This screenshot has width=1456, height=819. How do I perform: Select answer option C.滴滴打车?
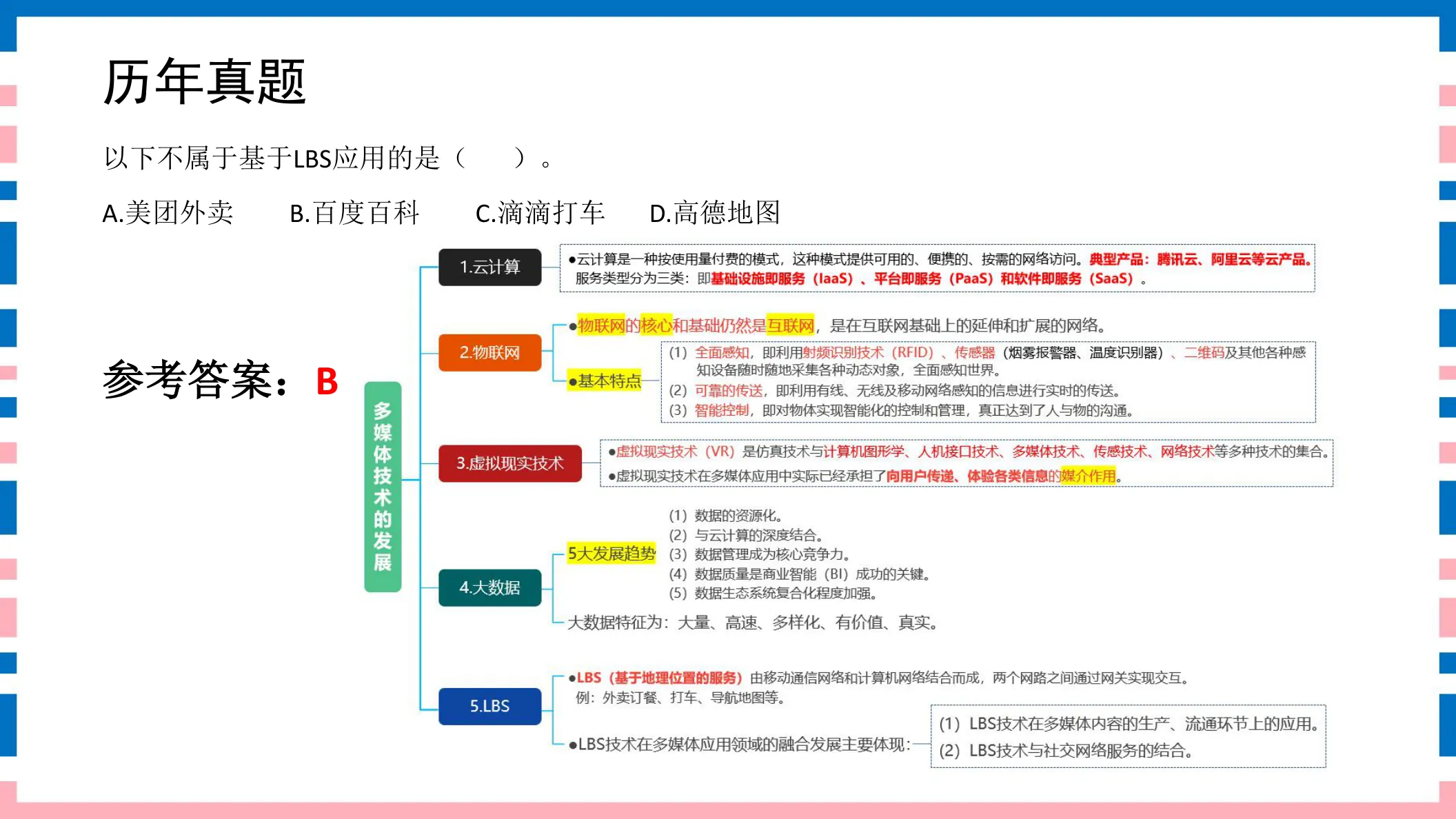[x=540, y=213]
